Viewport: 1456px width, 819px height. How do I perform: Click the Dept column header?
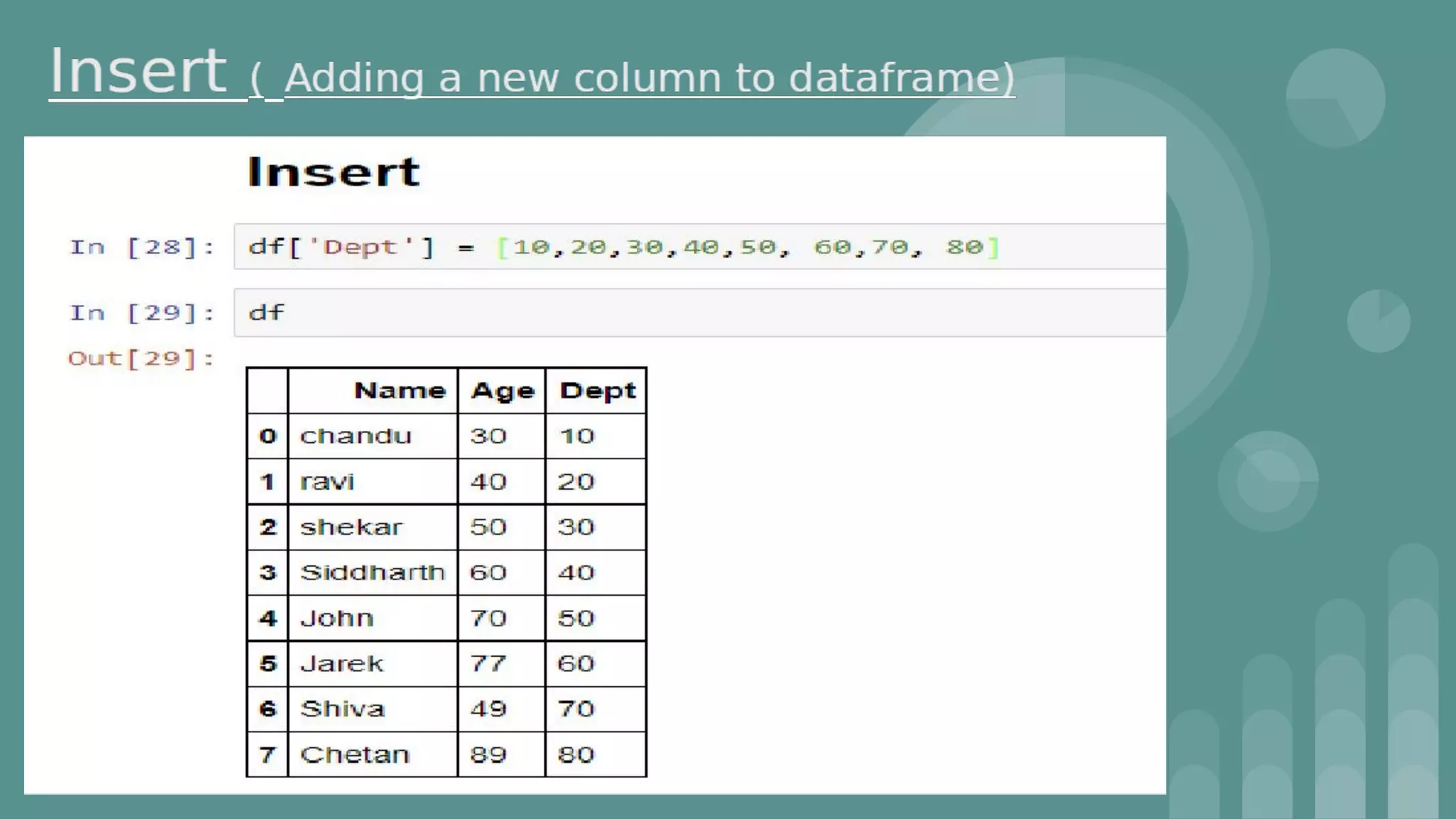(x=597, y=391)
